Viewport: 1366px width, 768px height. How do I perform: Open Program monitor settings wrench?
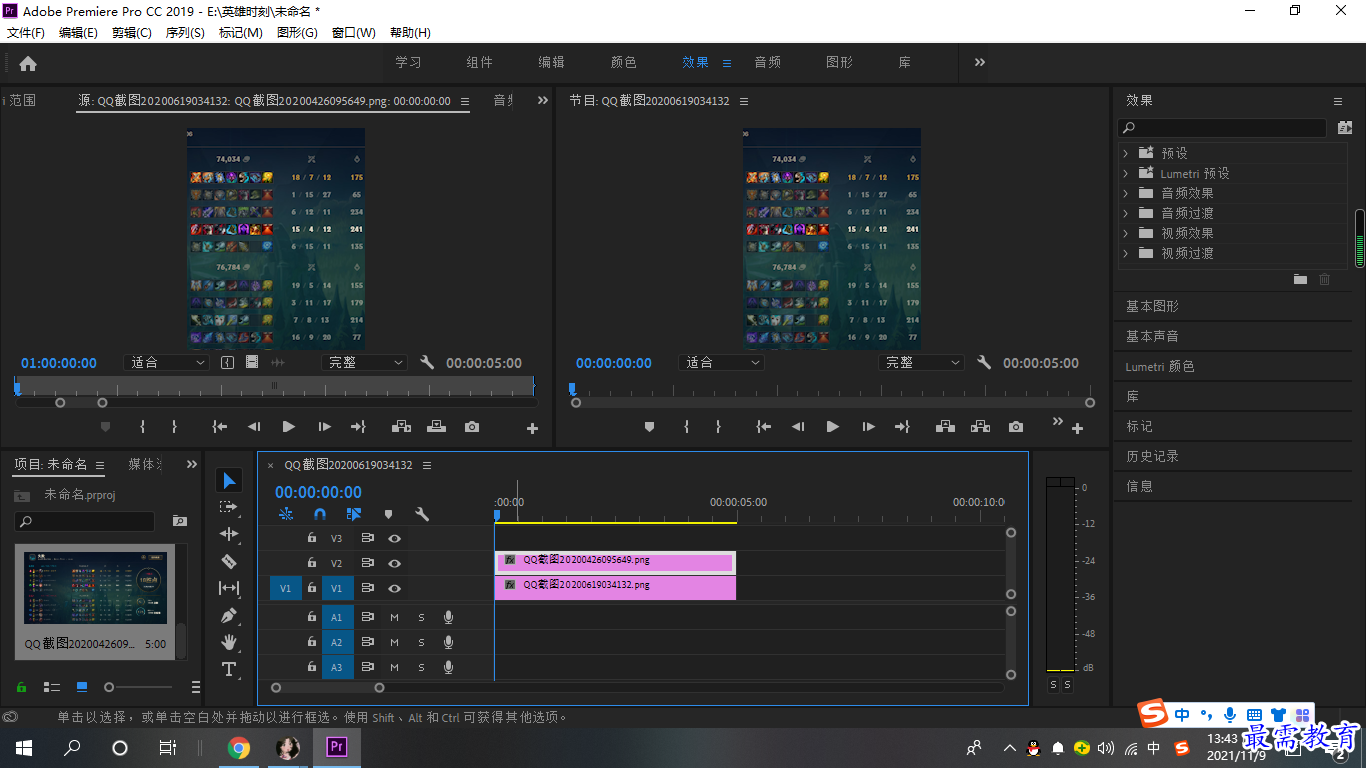(984, 362)
